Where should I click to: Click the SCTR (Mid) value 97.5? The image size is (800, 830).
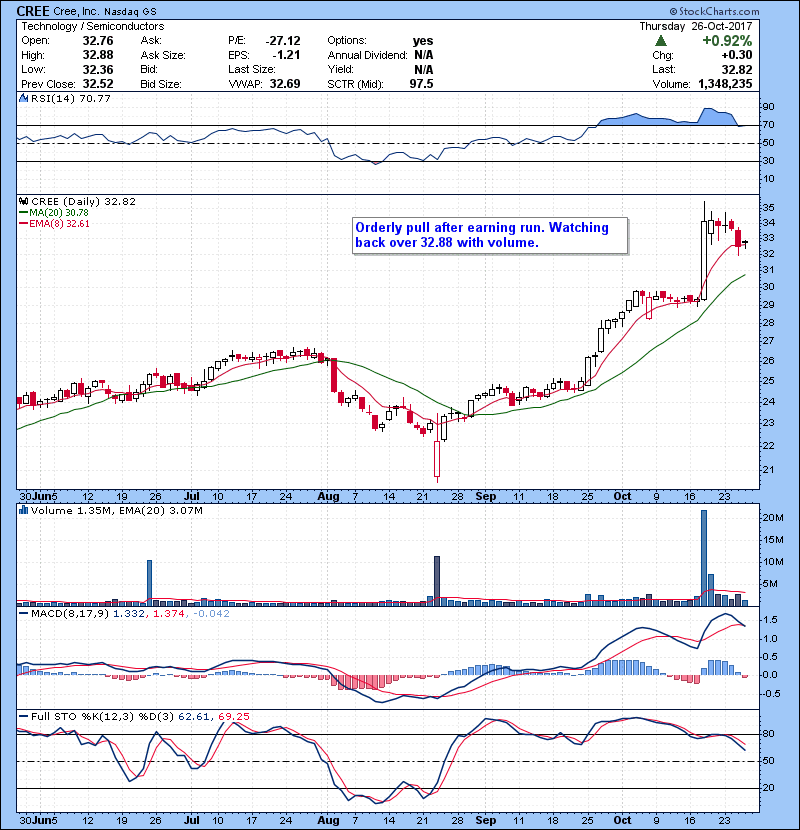421,84
